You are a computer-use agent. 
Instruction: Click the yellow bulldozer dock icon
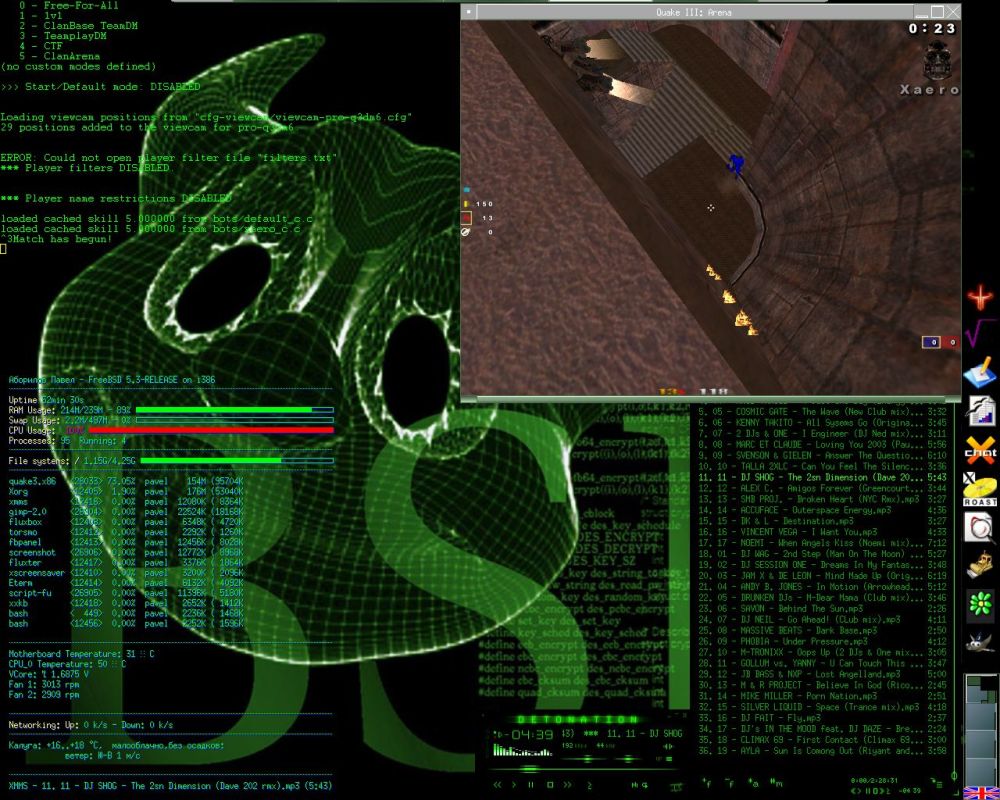[980, 565]
